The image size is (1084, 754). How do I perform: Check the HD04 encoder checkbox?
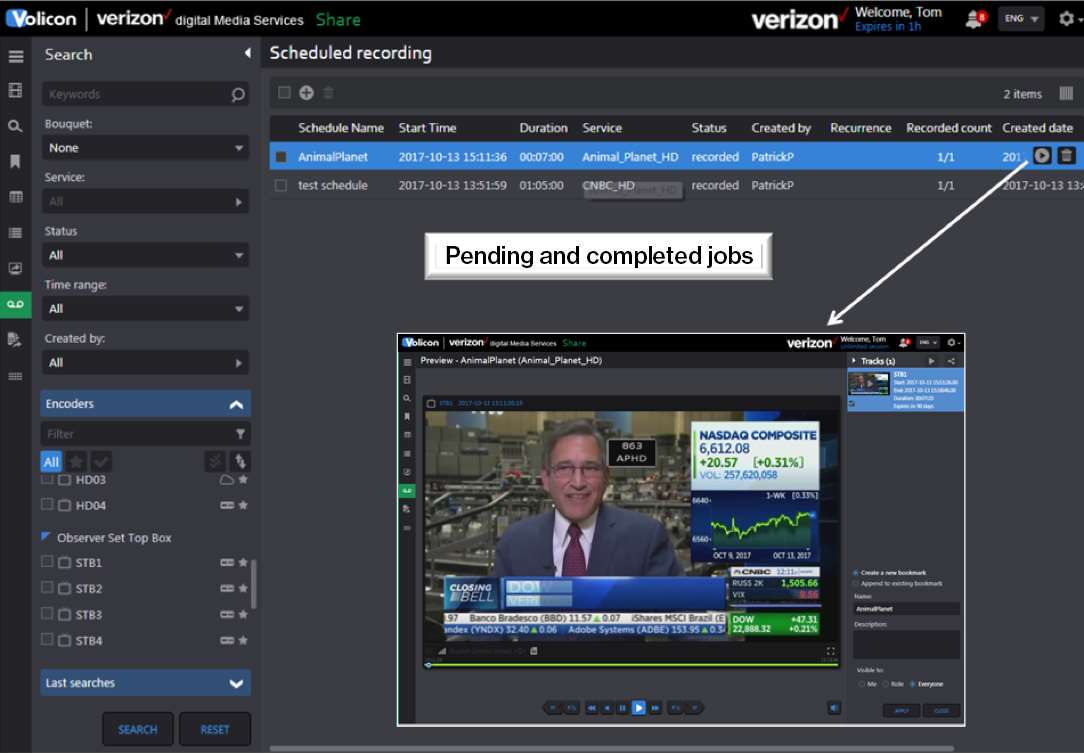point(47,505)
